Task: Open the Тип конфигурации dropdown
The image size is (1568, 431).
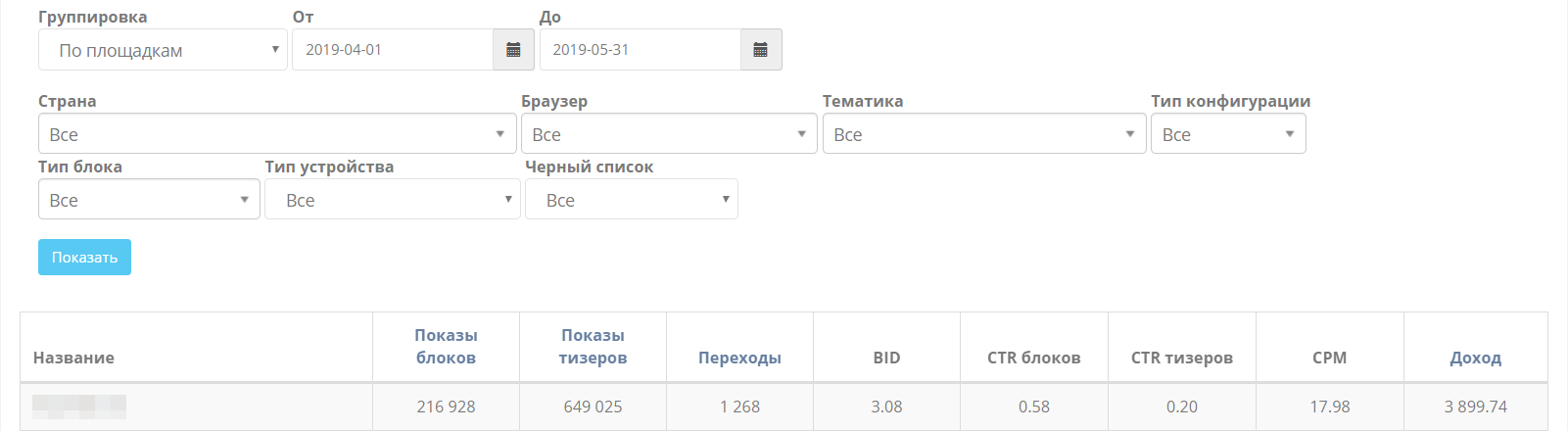Action: coord(1228,134)
